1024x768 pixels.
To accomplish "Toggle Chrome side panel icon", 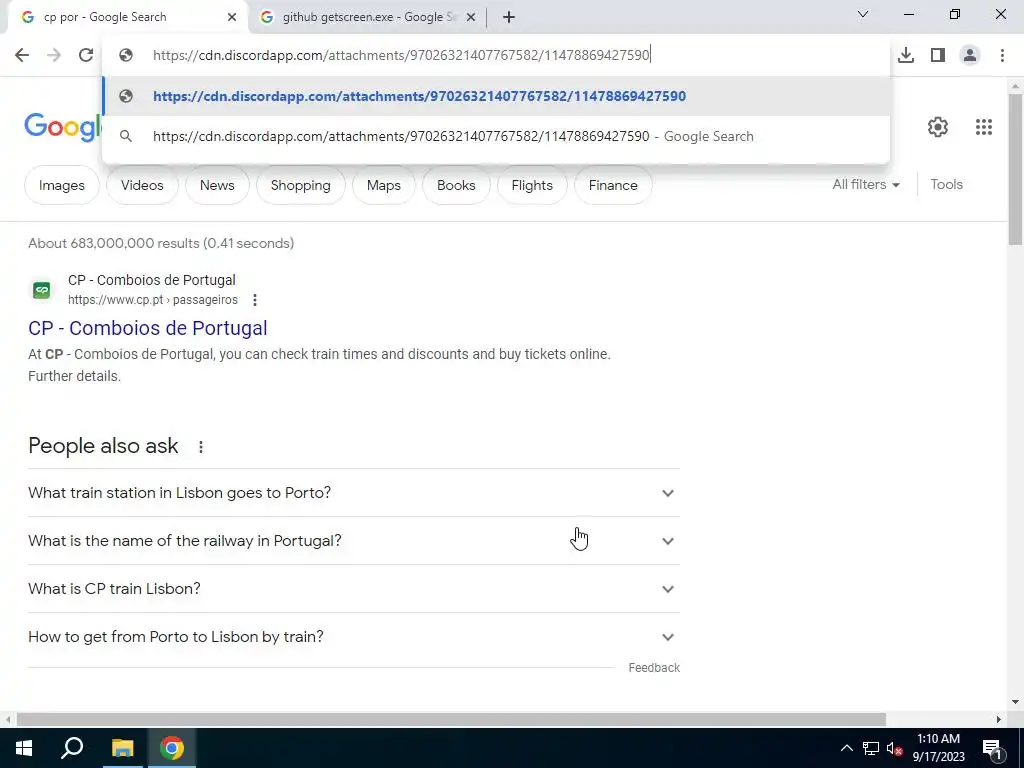I will pos(937,55).
